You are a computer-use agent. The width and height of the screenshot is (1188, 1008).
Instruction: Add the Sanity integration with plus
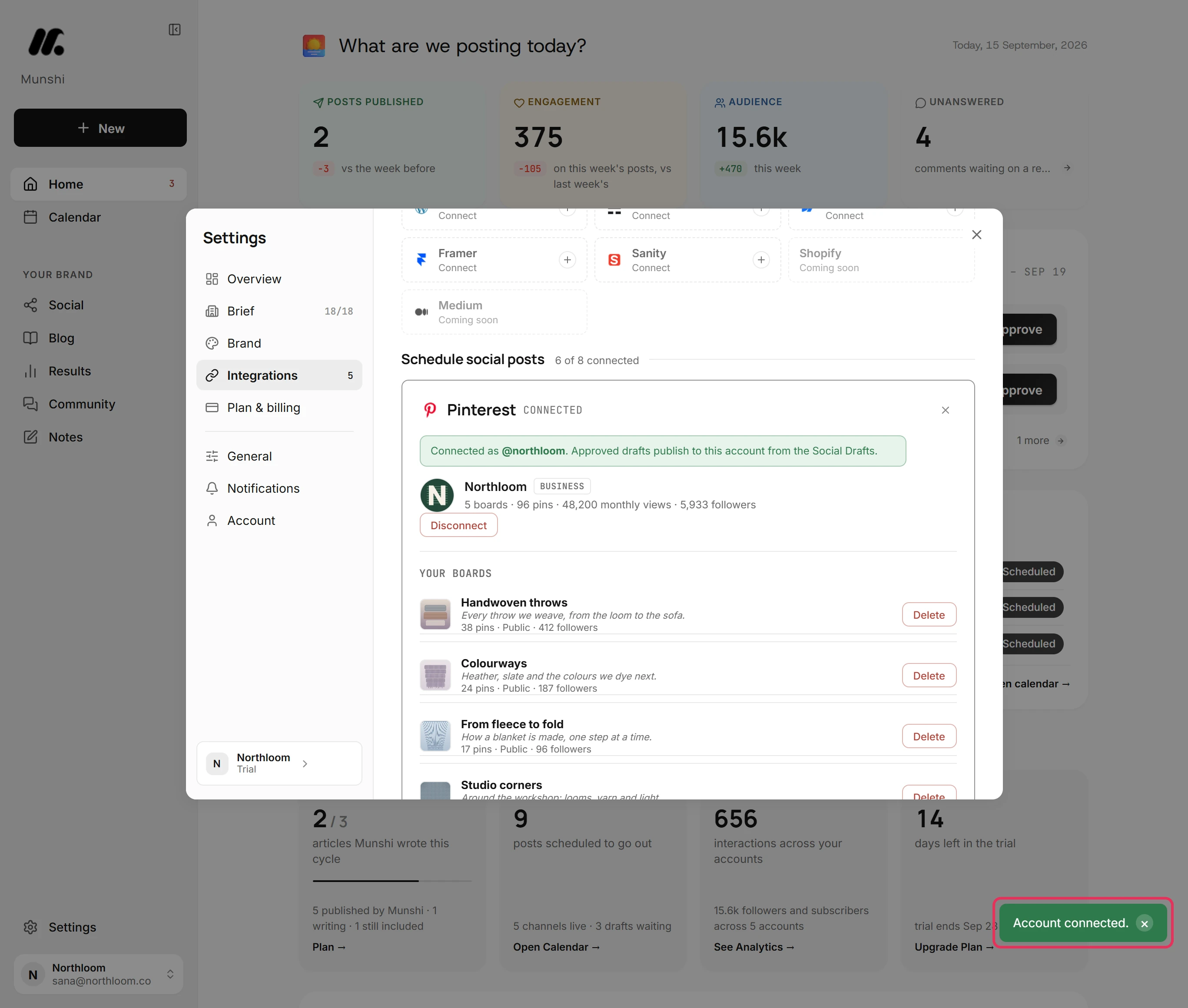click(760, 260)
